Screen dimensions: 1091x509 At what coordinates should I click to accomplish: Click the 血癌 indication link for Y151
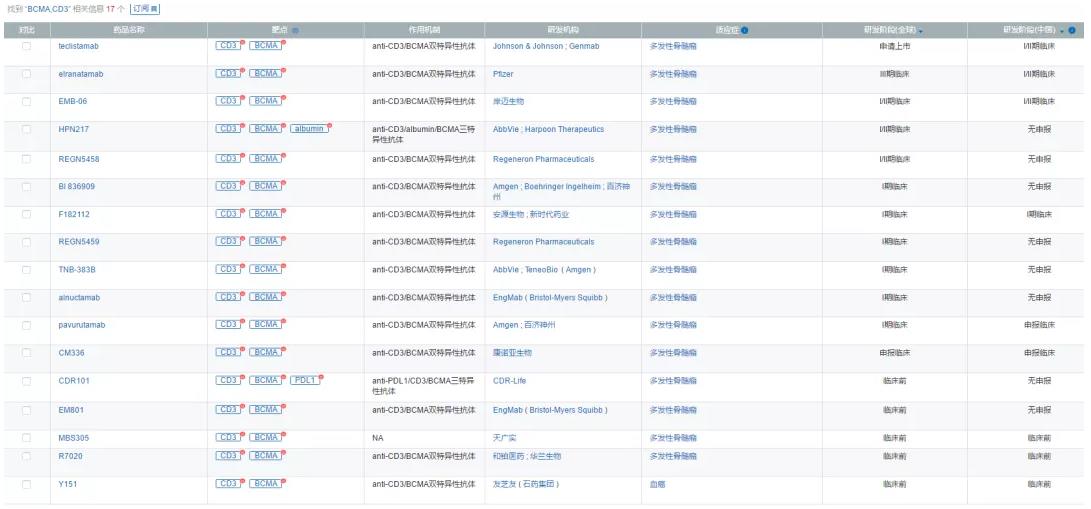click(658, 484)
